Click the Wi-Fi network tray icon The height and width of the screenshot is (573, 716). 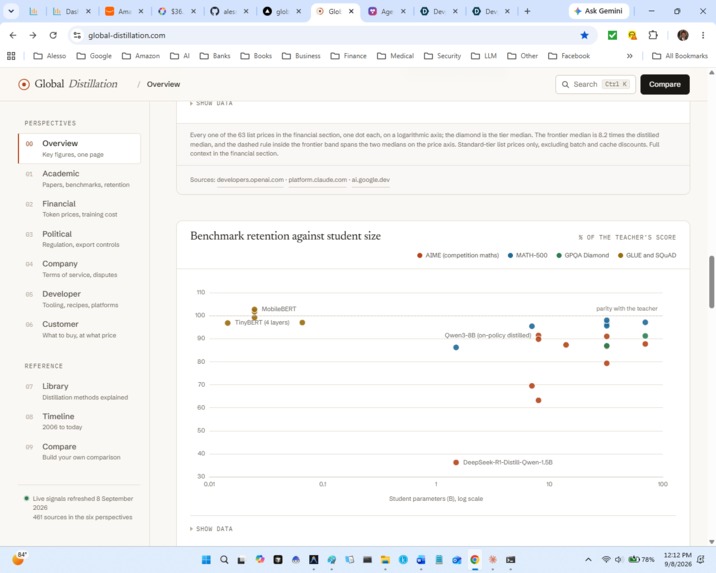point(606,559)
